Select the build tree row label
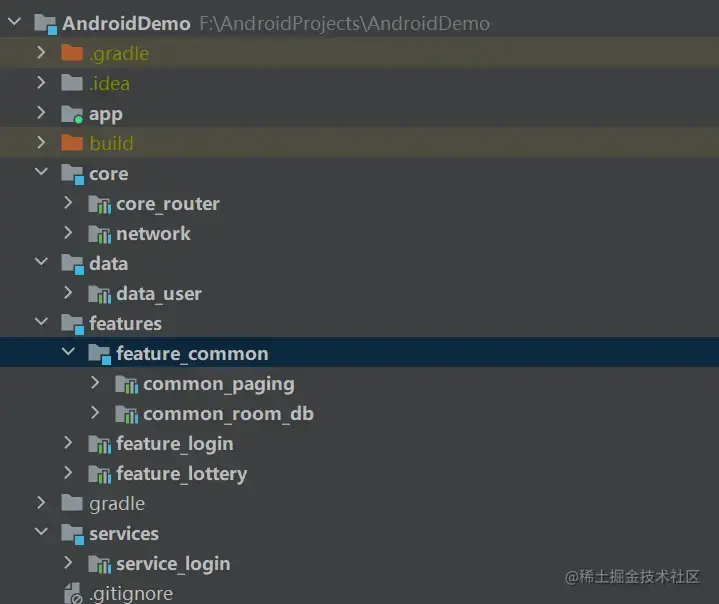 coord(111,144)
